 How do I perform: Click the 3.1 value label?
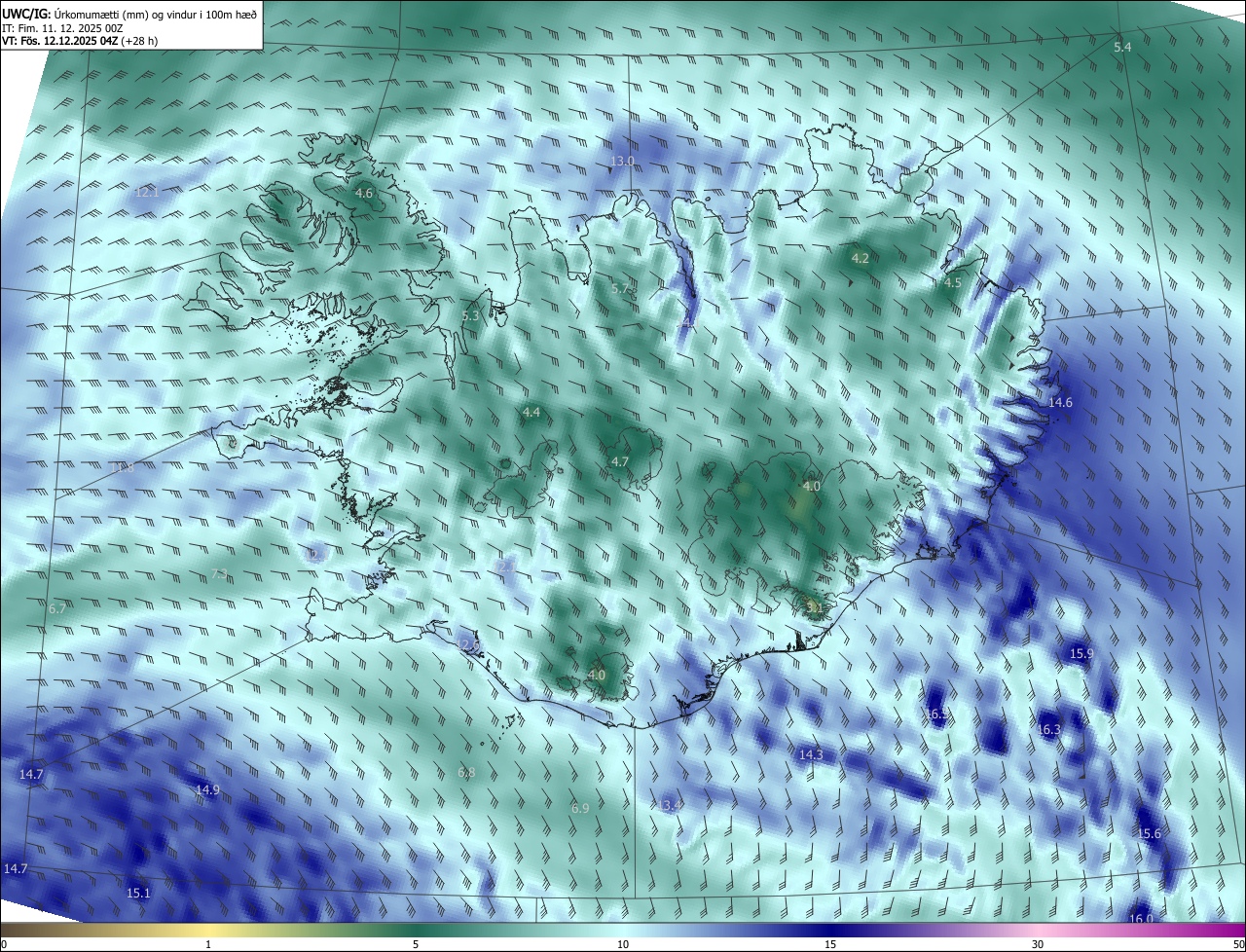click(815, 607)
